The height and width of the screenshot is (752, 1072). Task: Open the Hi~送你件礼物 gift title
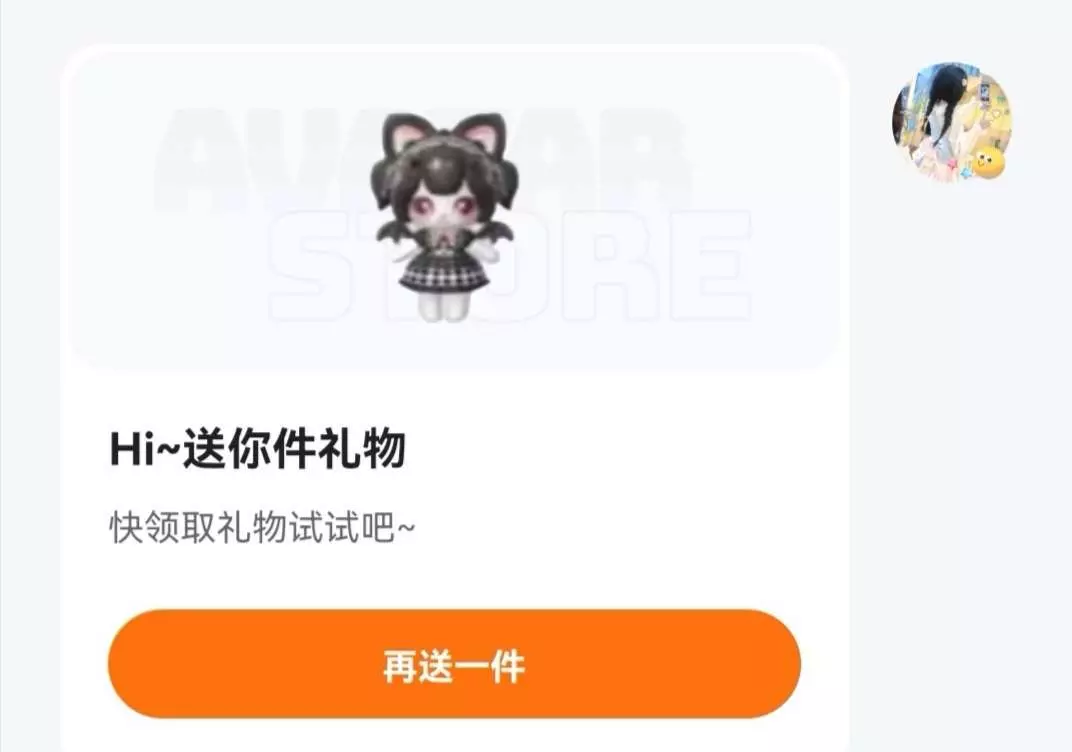[x=258, y=449]
